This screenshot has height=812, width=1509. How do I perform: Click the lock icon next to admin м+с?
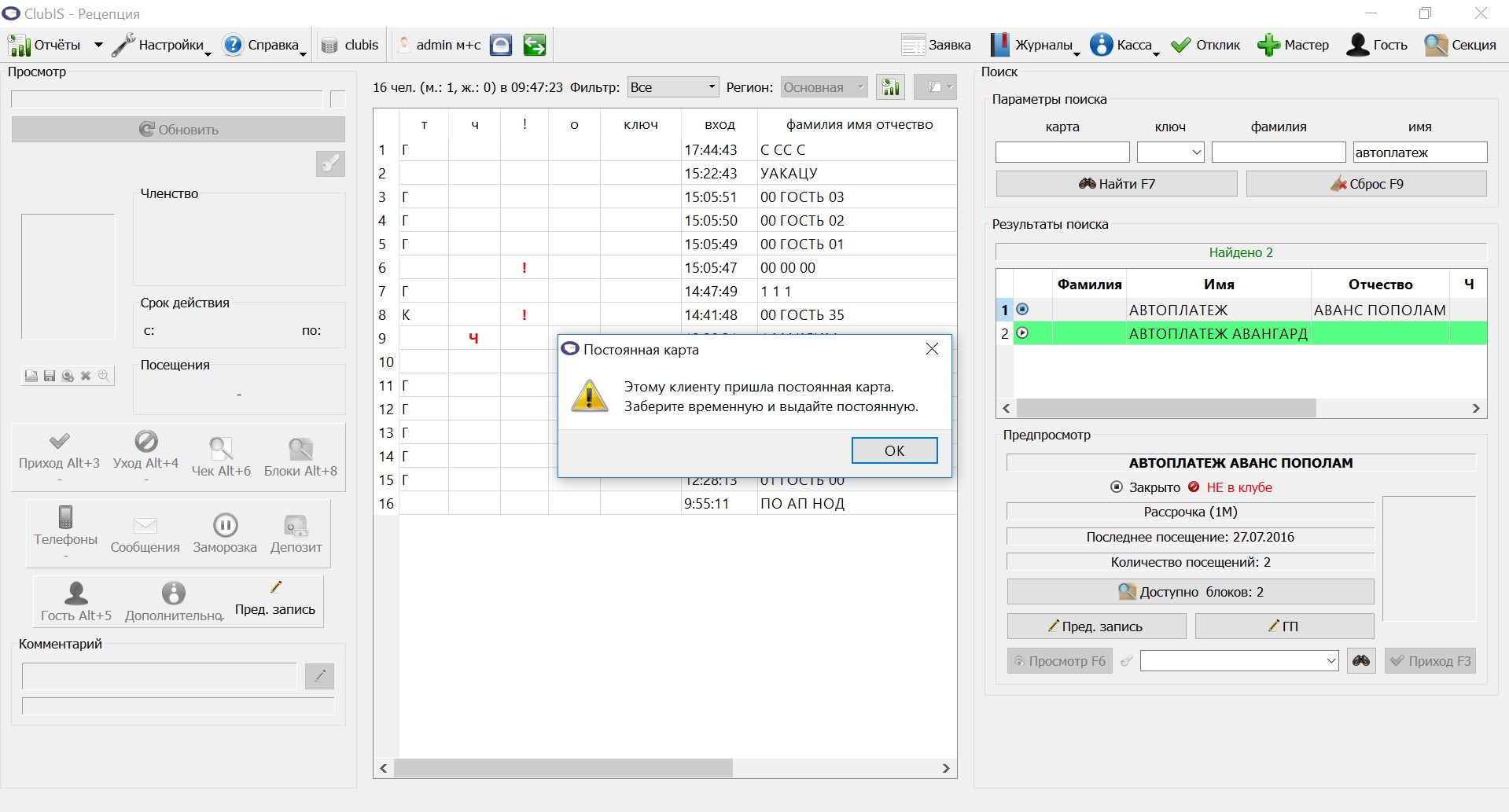click(501, 45)
